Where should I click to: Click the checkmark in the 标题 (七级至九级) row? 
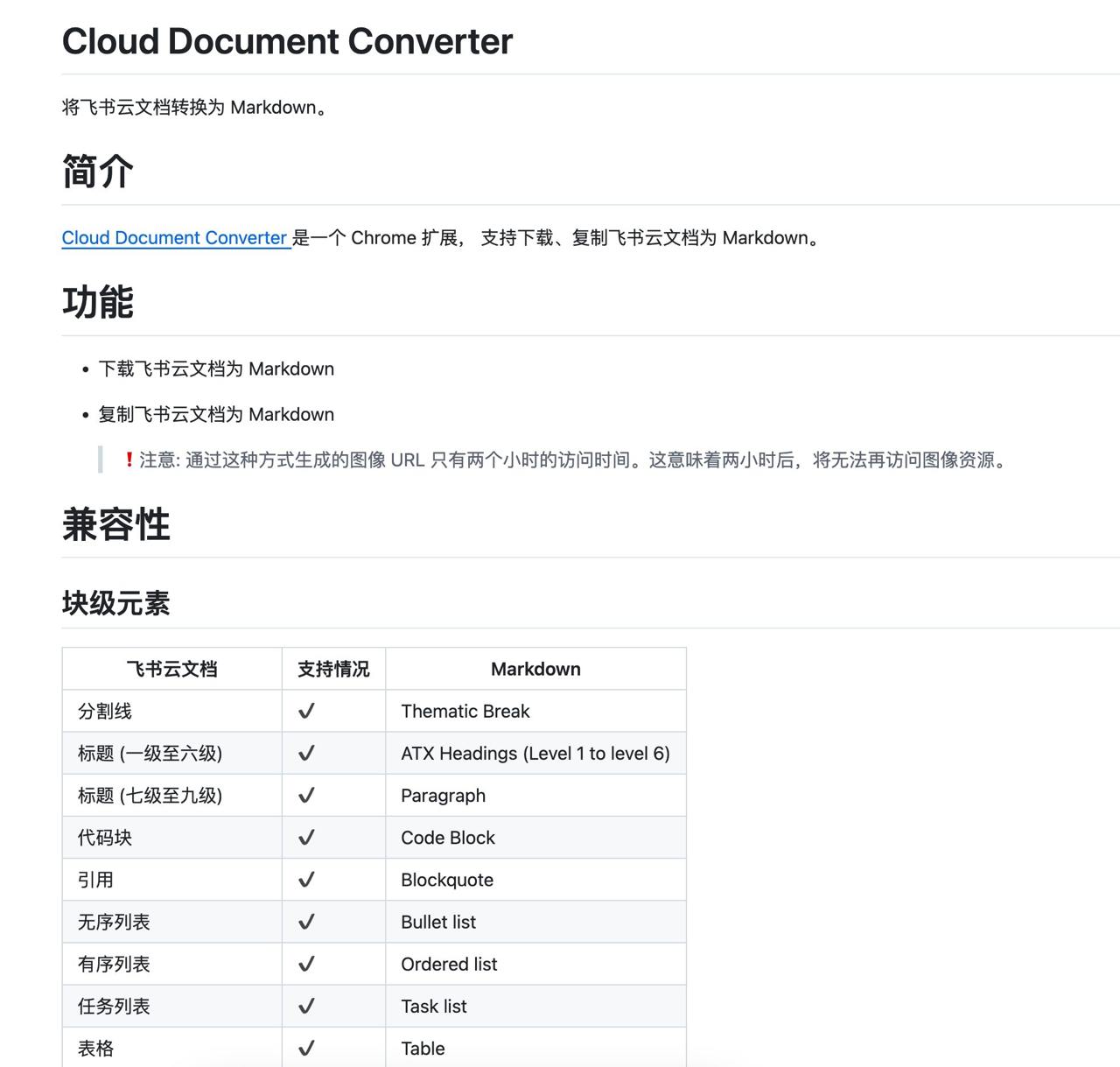coord(306,795)
